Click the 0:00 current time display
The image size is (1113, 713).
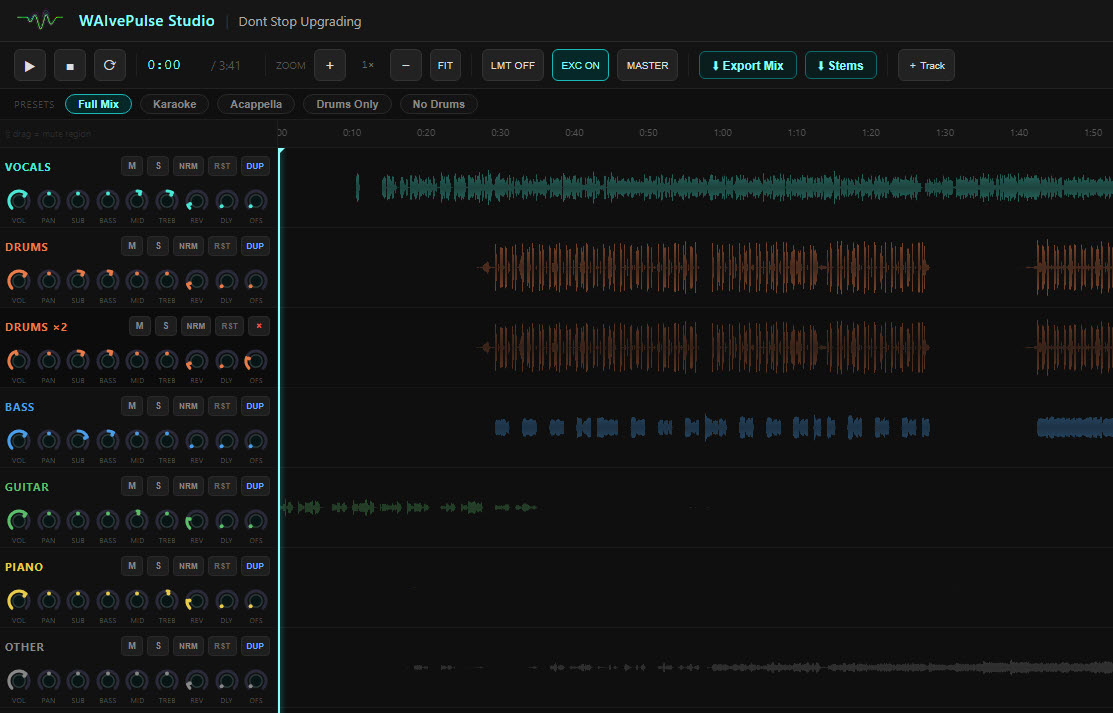164,65
